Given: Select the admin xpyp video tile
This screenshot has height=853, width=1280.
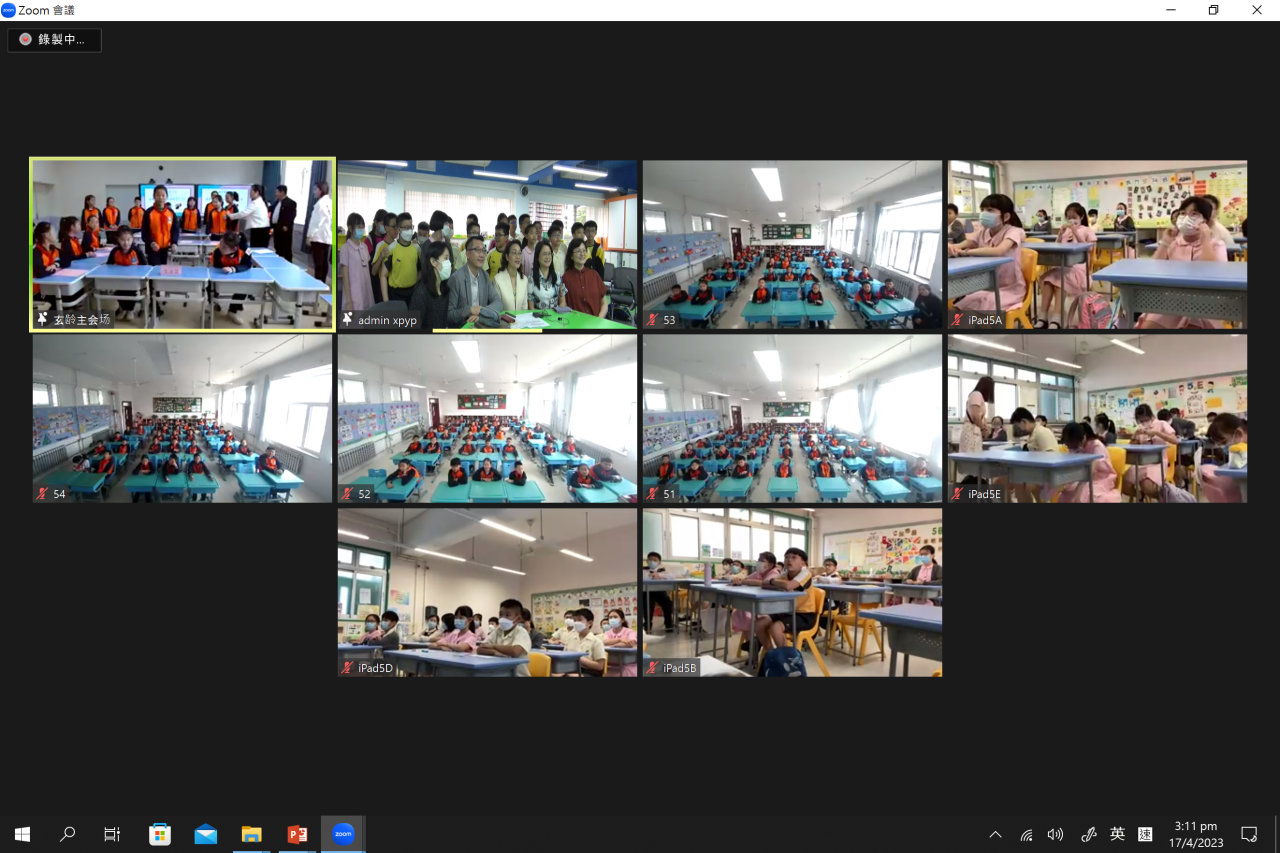Looking at the screenshot, I should pyautogui.click(x=487, y=244).
